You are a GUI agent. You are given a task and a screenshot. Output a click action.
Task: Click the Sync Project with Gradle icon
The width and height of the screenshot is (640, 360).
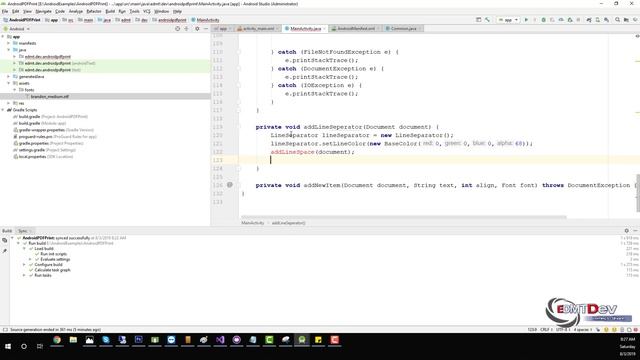pyautogui.click(x=589, y=20)
